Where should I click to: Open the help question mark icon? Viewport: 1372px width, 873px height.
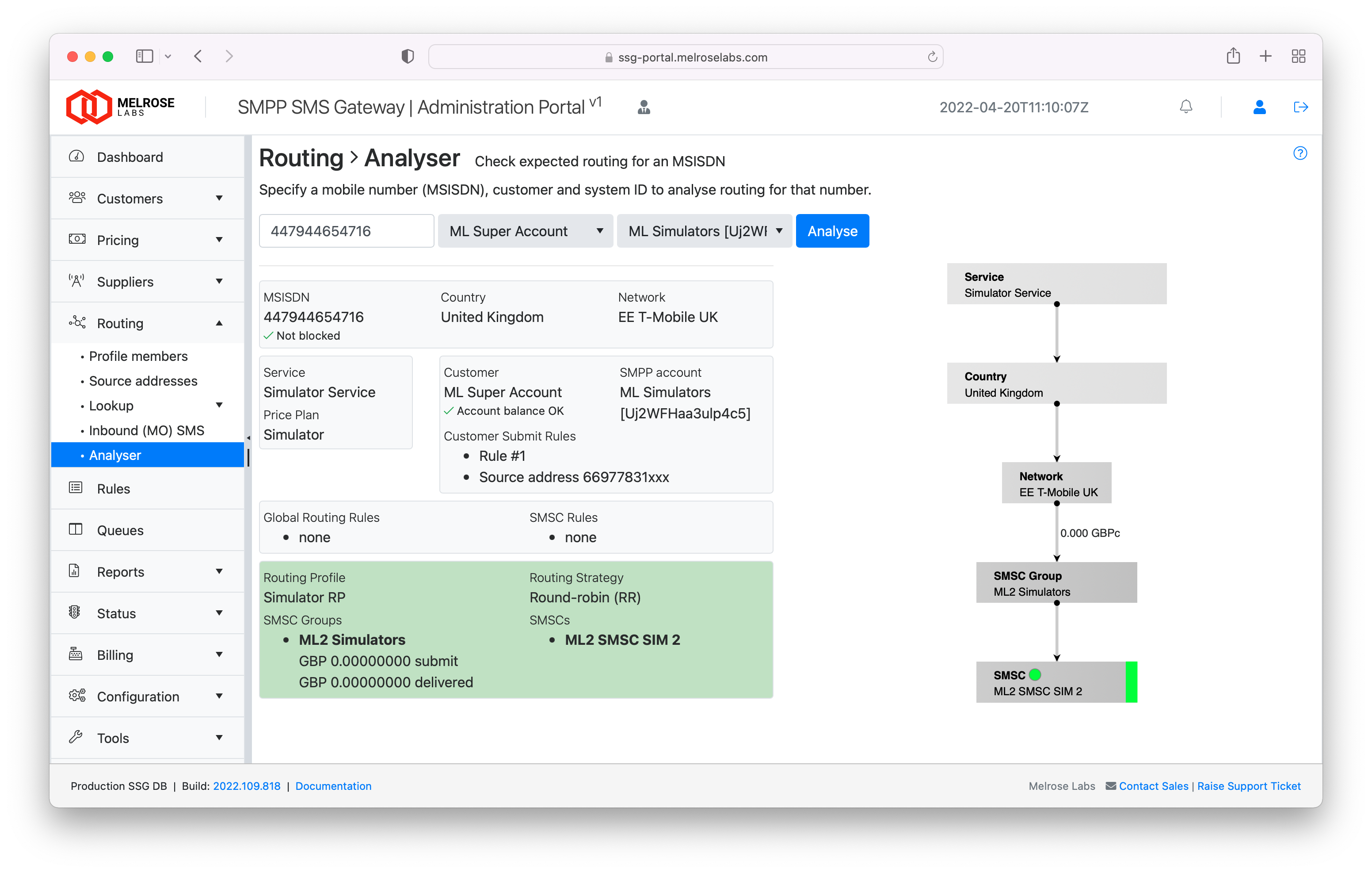coord(1300,153)
